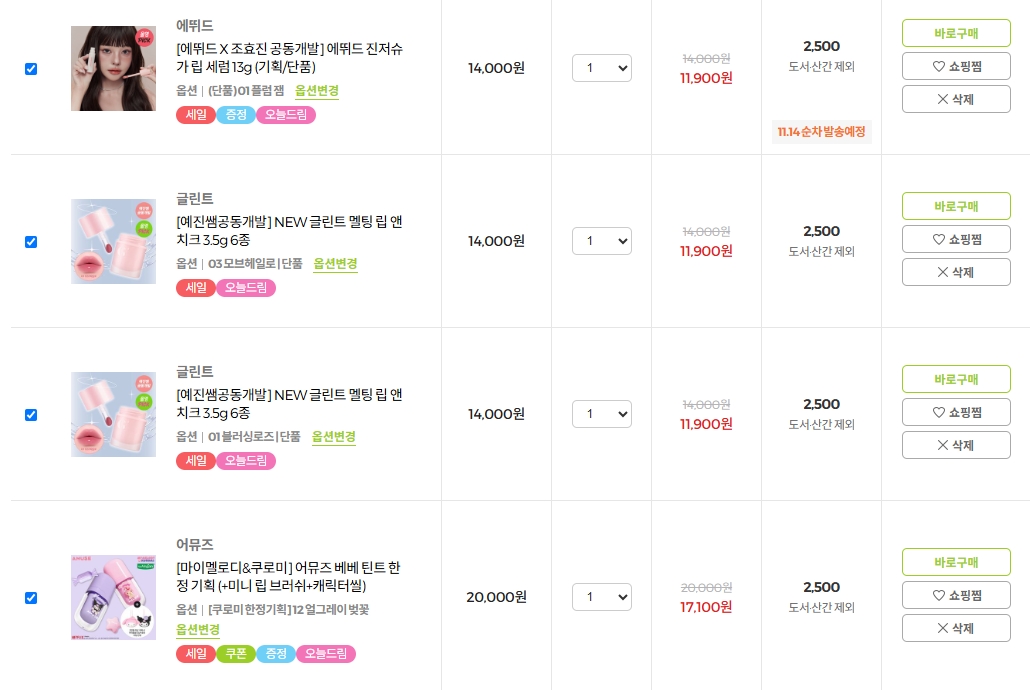Delete the 에뛰드 진저슈가 item with X
This screenshot has height=690, width=1030.
click(956, 99)
